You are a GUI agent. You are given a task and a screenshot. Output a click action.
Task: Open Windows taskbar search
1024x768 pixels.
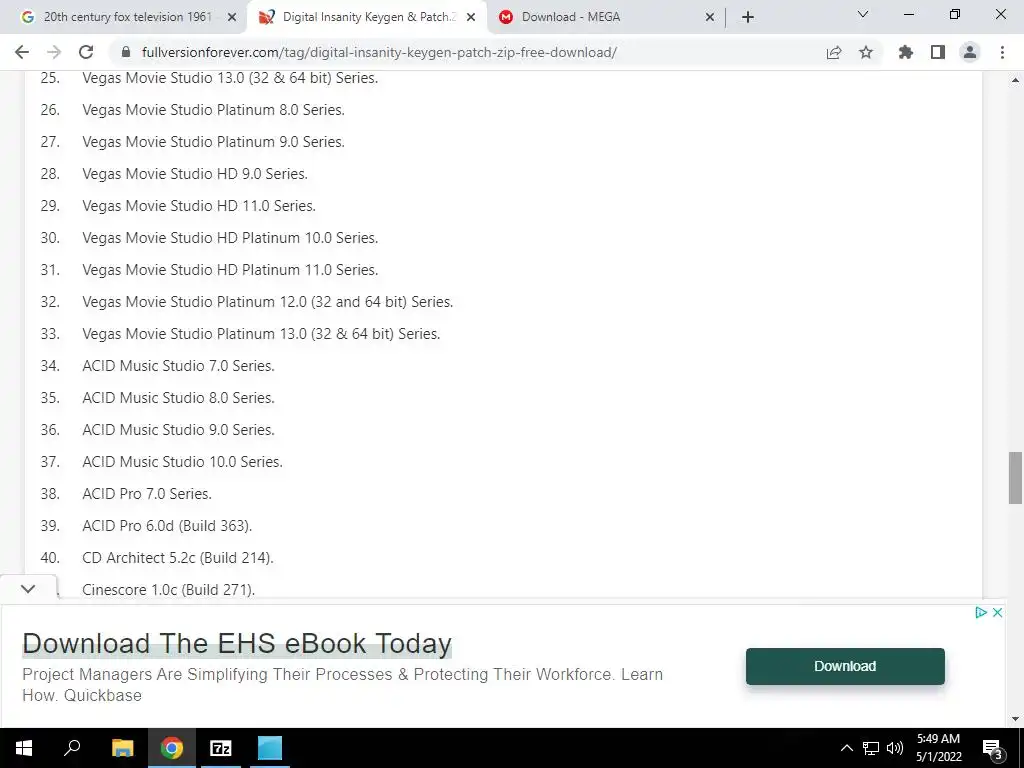(x=72, y=748)
